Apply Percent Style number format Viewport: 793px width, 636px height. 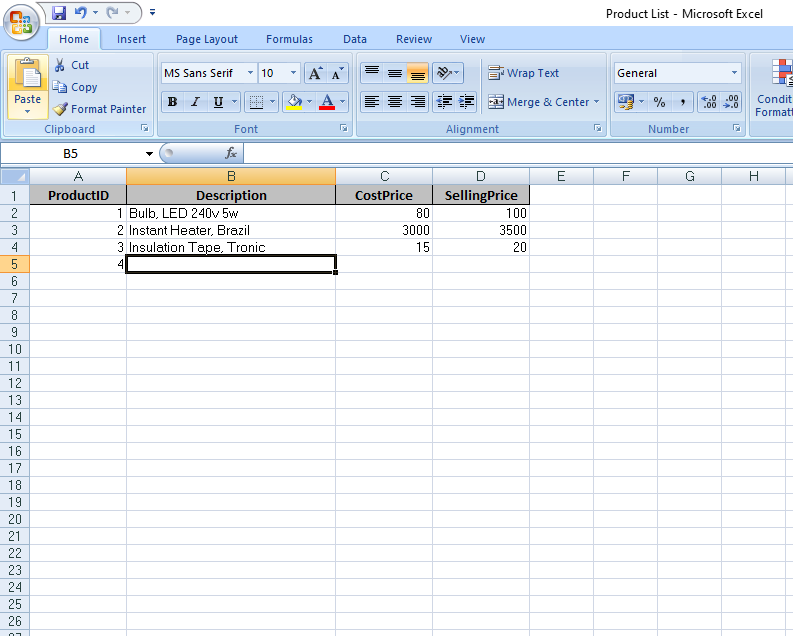[x=659, y=102]
